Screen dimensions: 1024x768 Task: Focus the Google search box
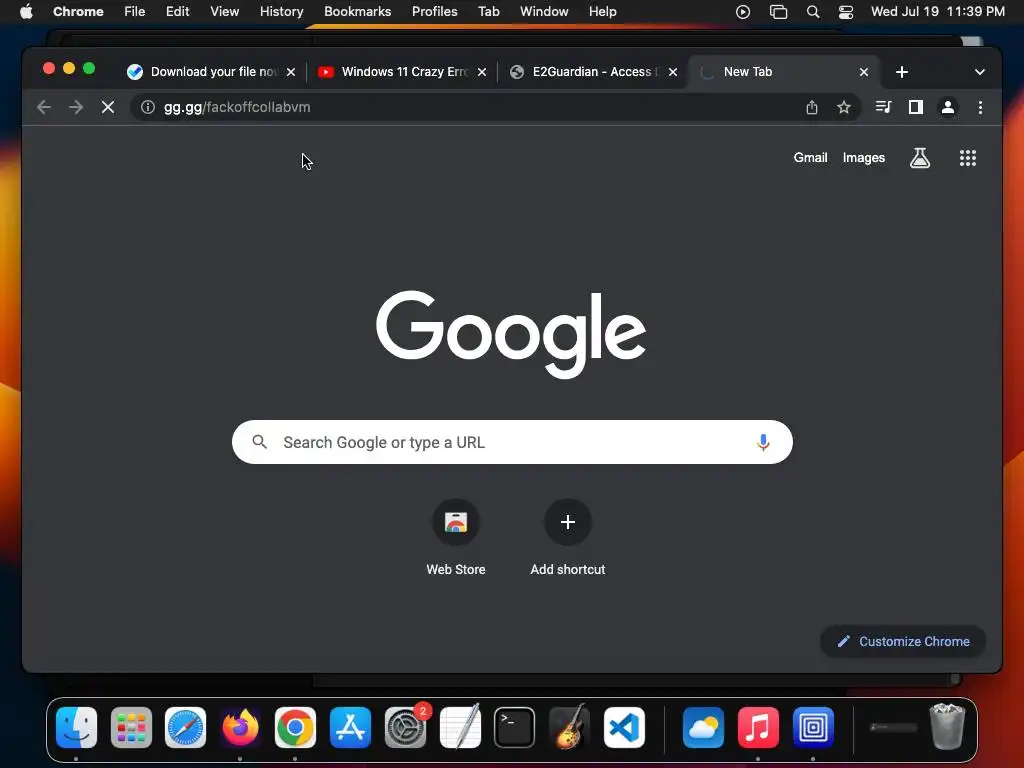pos(512,442)
